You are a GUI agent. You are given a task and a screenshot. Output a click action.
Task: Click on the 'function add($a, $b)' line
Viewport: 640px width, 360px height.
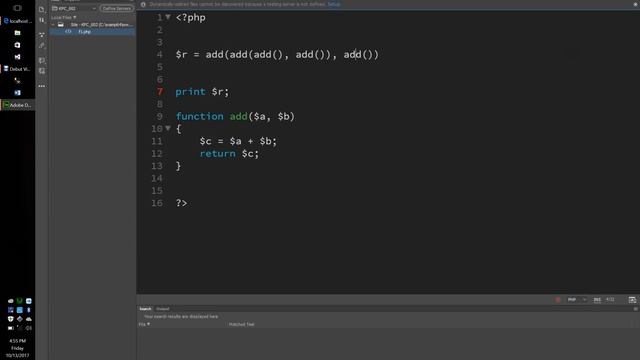(x=235, y=116)
